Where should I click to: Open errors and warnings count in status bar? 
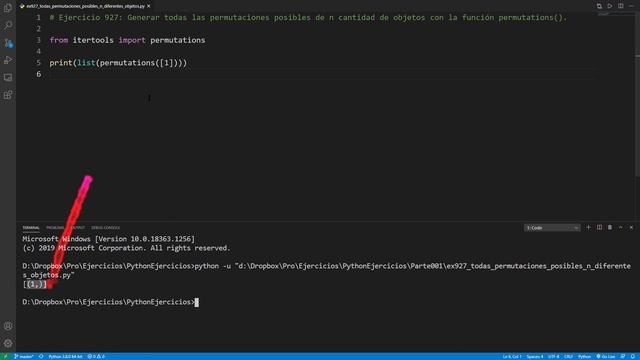point(96,356)
